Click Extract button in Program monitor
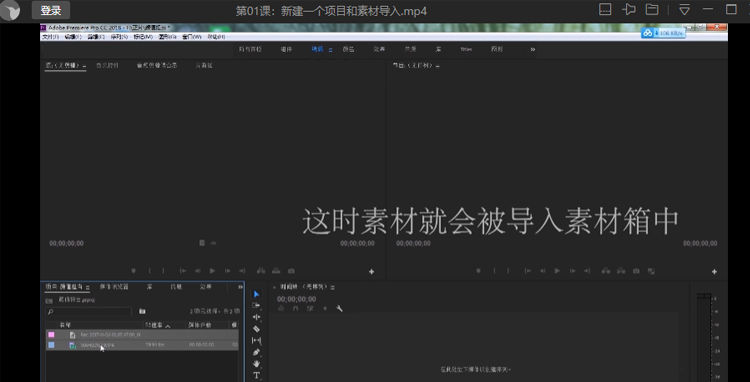This screenshot has width=750, height=382. (621, 271)
